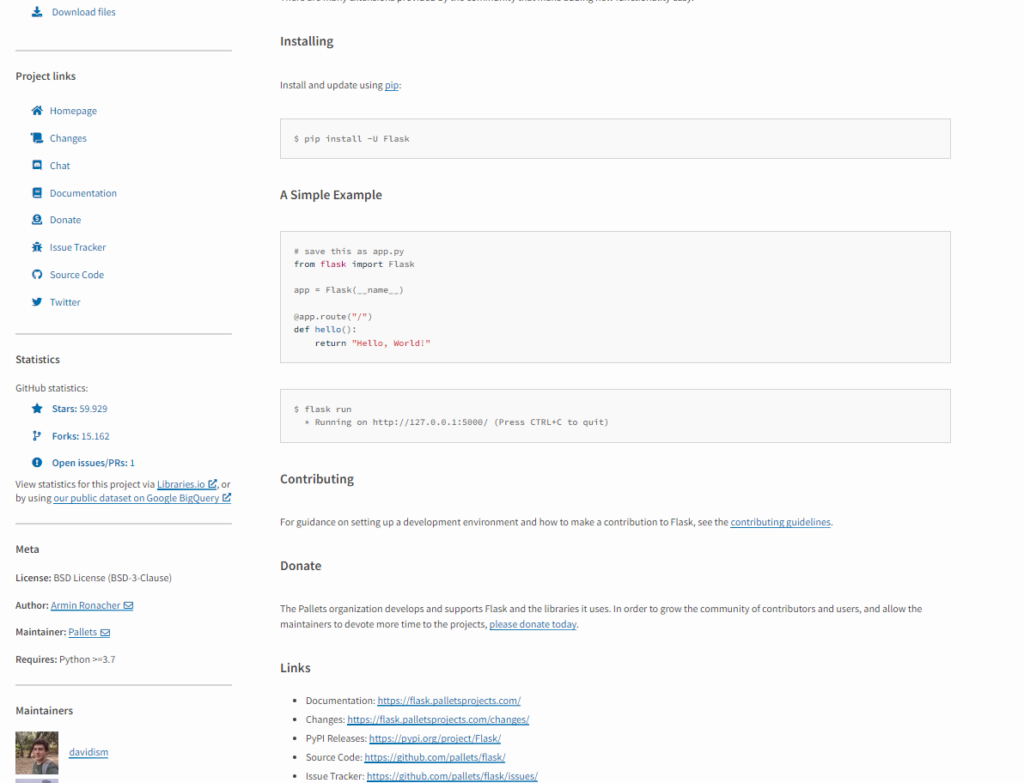
Task: Click the please donate today link
Action: coord(532,625)
